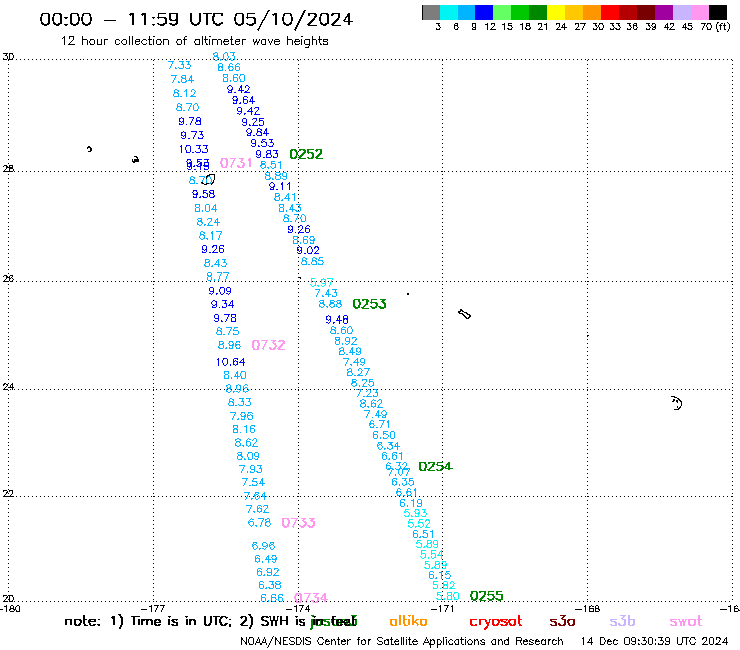The width and height of the screenshot is (740, 650).
Task: Select the wave height value 6.66
Action: point(272,598)
